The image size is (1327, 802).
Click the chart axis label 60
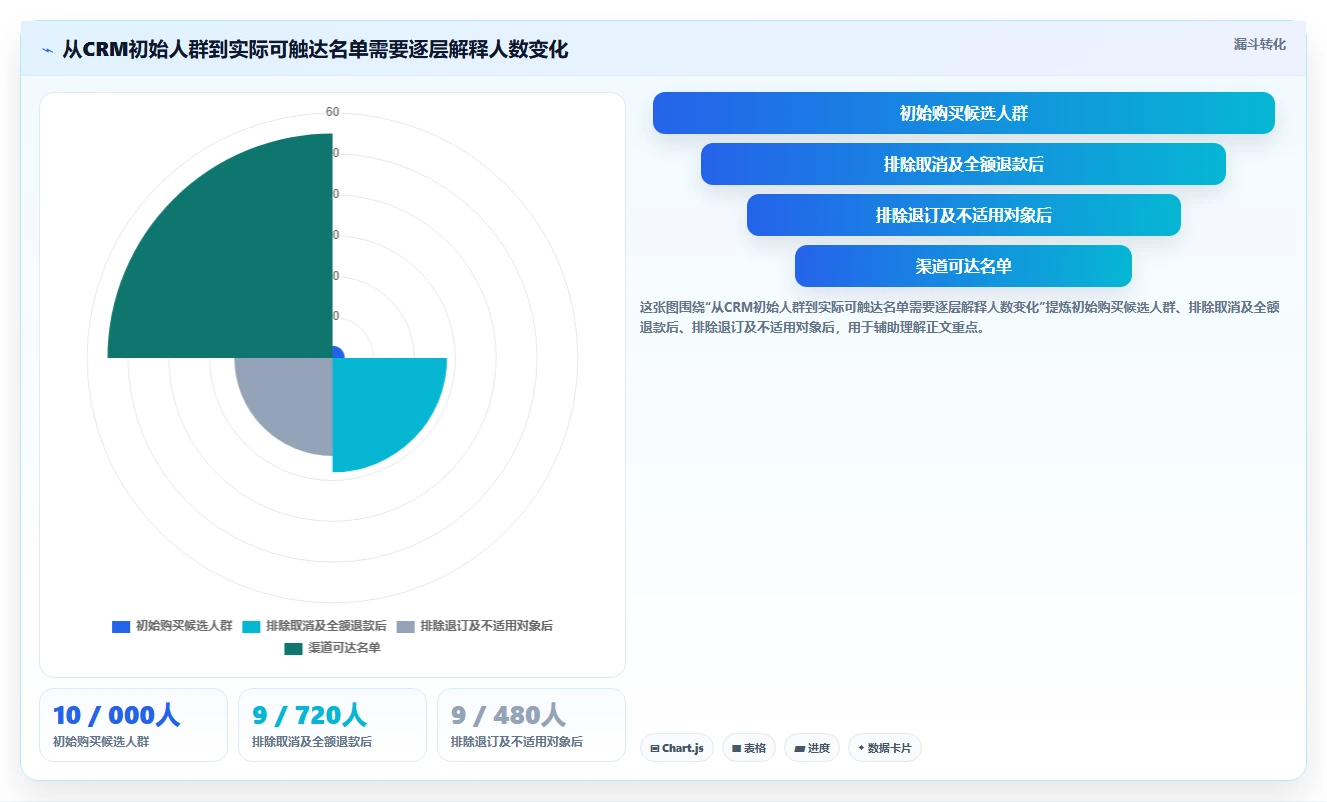[x=332, y=112]
